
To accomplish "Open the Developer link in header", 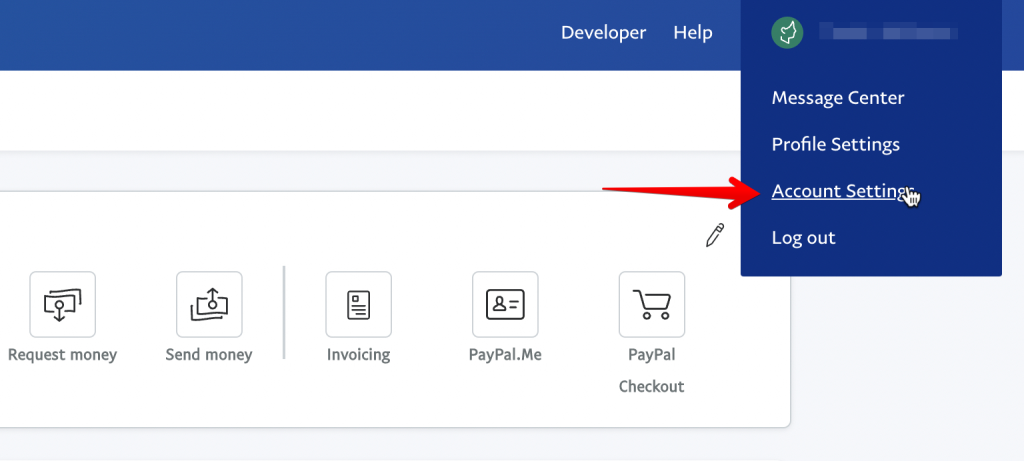I will (x=603, y=33).
